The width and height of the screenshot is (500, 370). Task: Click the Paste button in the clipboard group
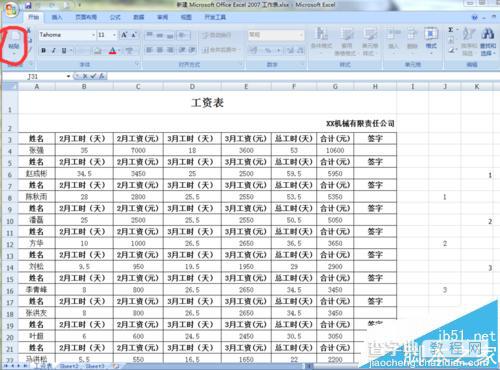pyautogui.click(x=13, y=44)
